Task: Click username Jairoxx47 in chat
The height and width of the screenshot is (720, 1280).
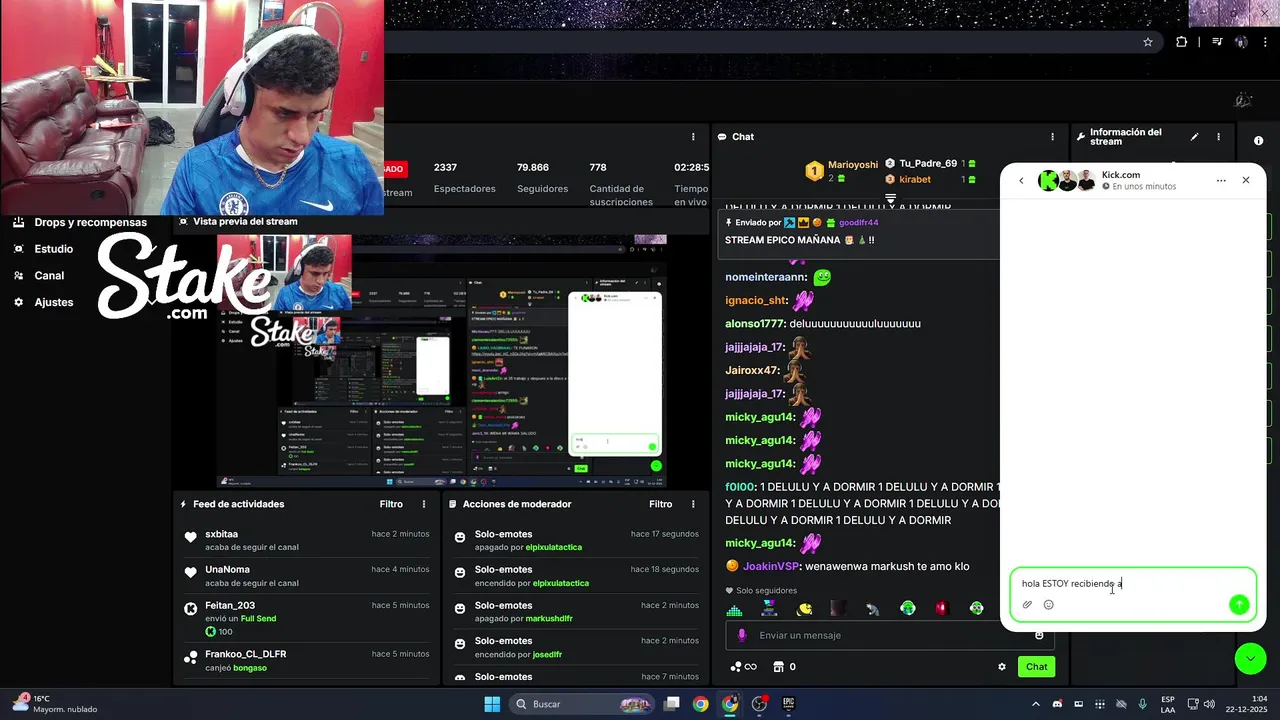Action: tap(751, 370)
